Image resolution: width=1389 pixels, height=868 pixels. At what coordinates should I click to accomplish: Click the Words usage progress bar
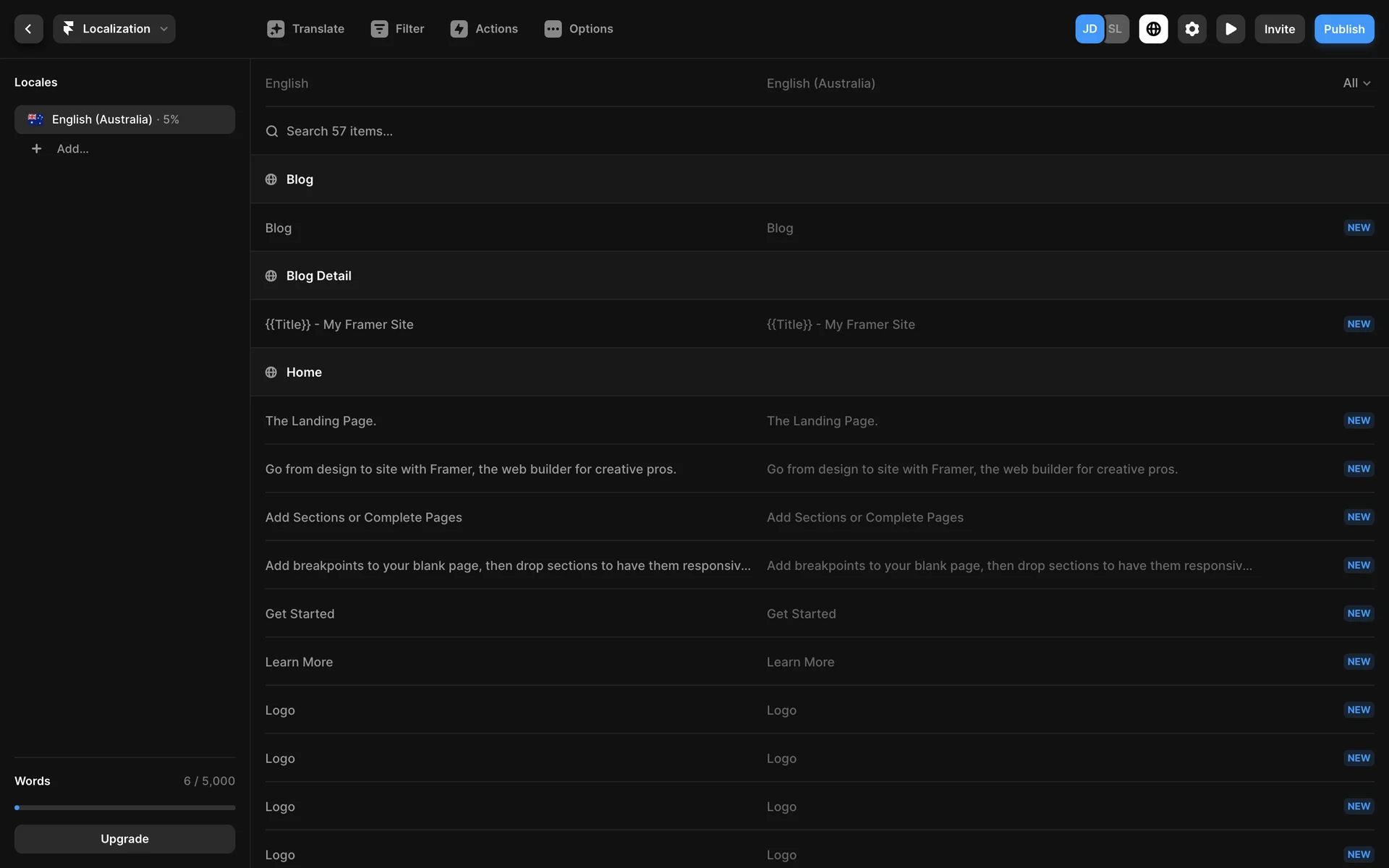point(124,807)
